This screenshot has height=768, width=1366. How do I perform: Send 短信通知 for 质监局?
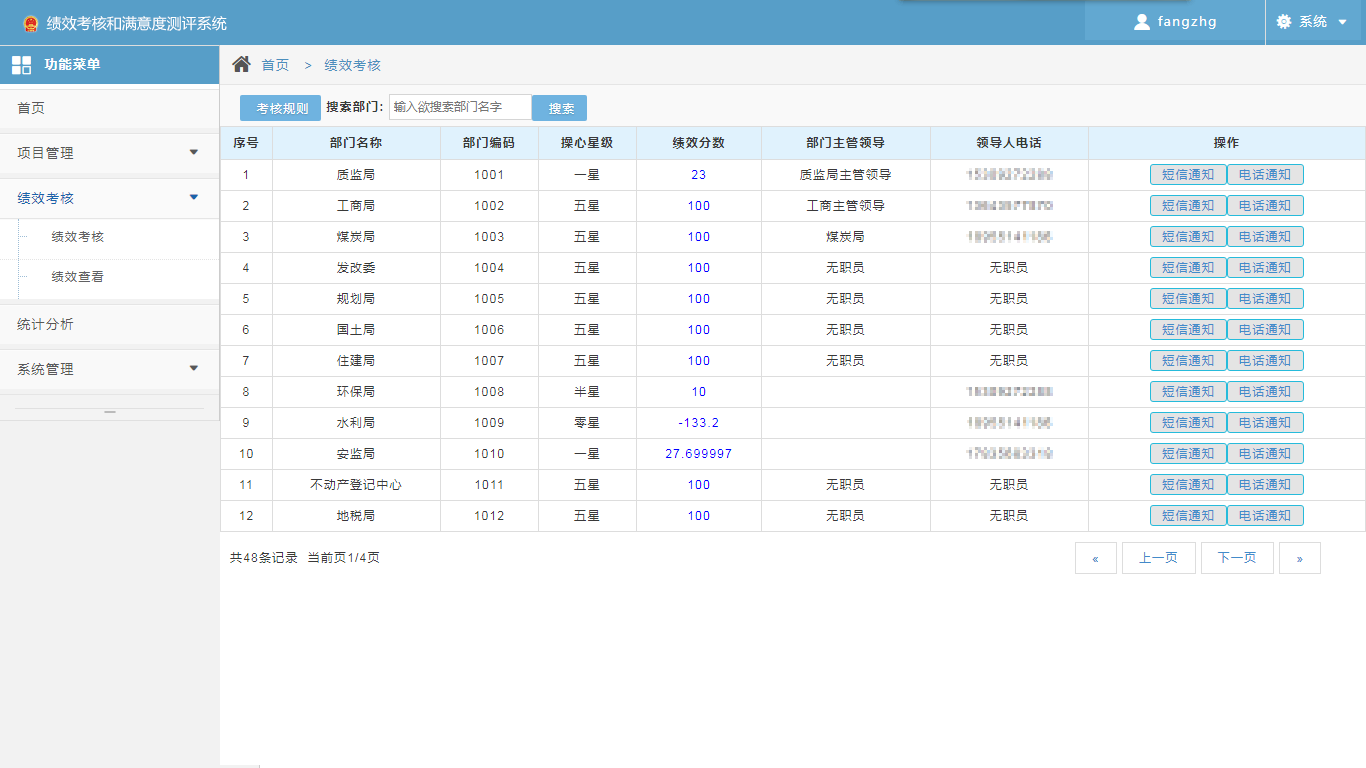pos(1188,174)
